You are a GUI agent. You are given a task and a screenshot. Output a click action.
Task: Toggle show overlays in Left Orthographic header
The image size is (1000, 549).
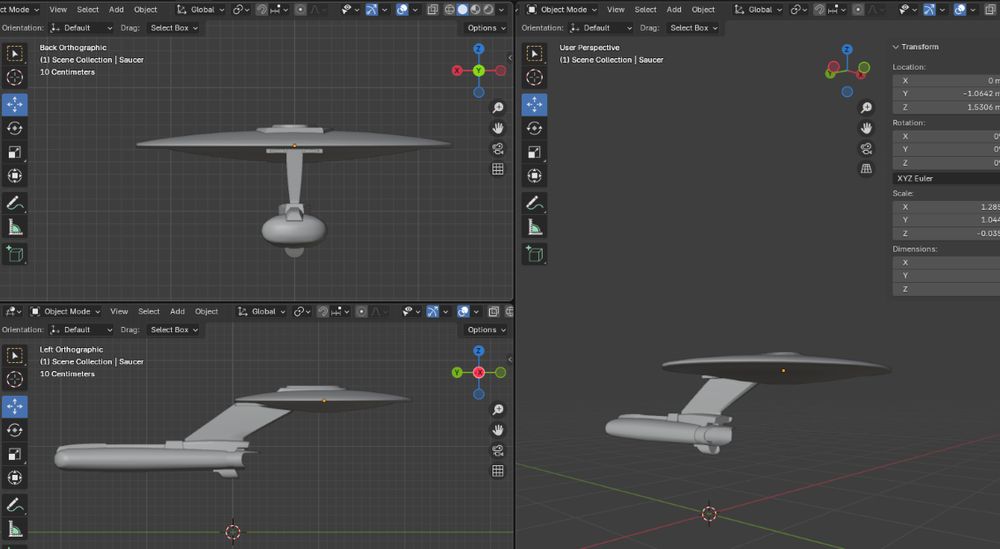coord(464,311)
